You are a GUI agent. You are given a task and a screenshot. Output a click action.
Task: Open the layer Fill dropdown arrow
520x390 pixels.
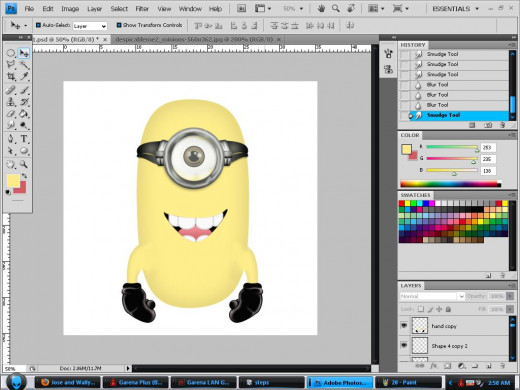[x=510, y=309]
